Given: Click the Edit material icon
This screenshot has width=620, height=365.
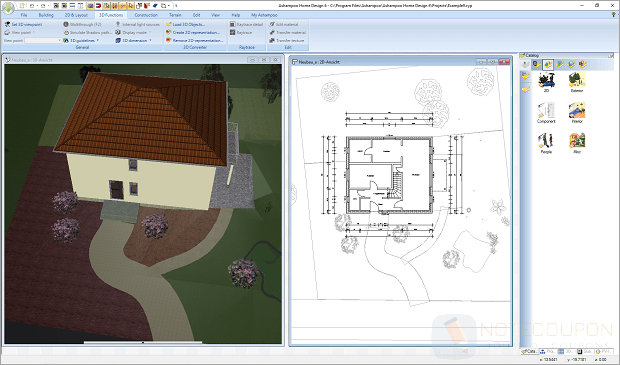Looking at the screenshot, I should pos(272,25).
